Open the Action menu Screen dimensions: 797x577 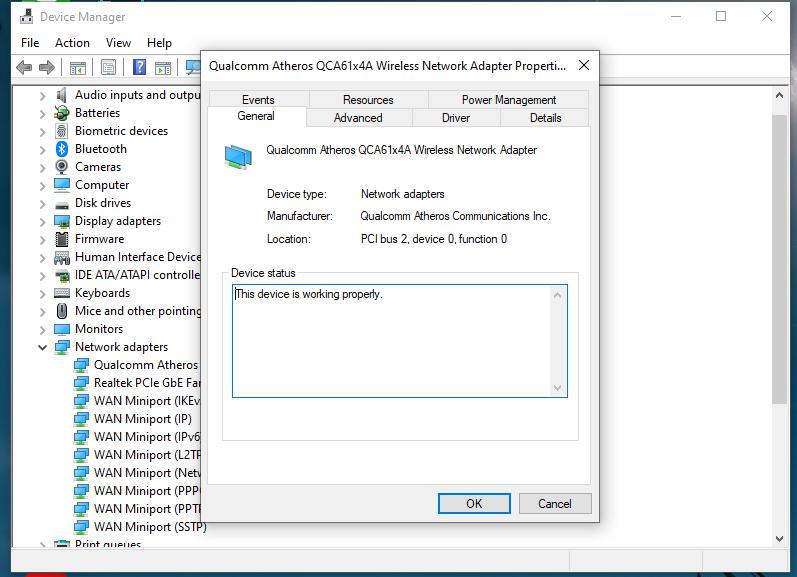tap(72, 43)
